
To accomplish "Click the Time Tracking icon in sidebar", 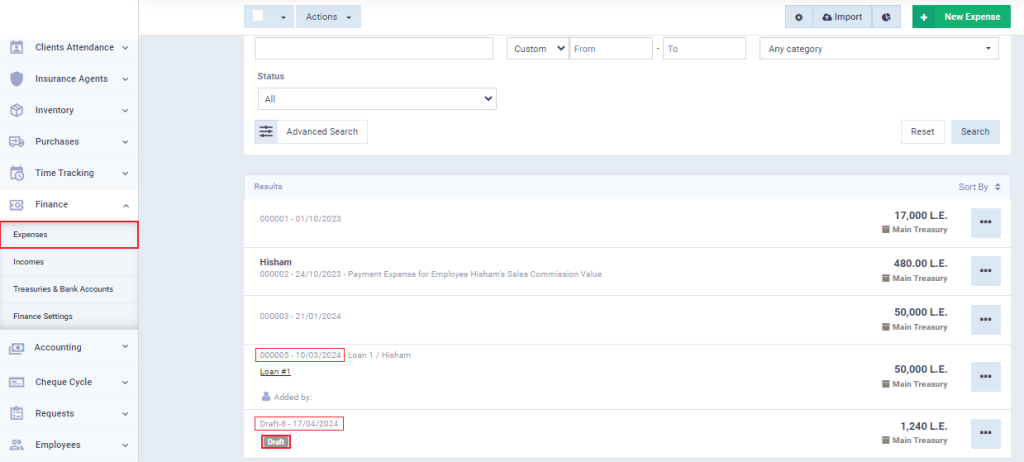I will click(x=17, y=173).
